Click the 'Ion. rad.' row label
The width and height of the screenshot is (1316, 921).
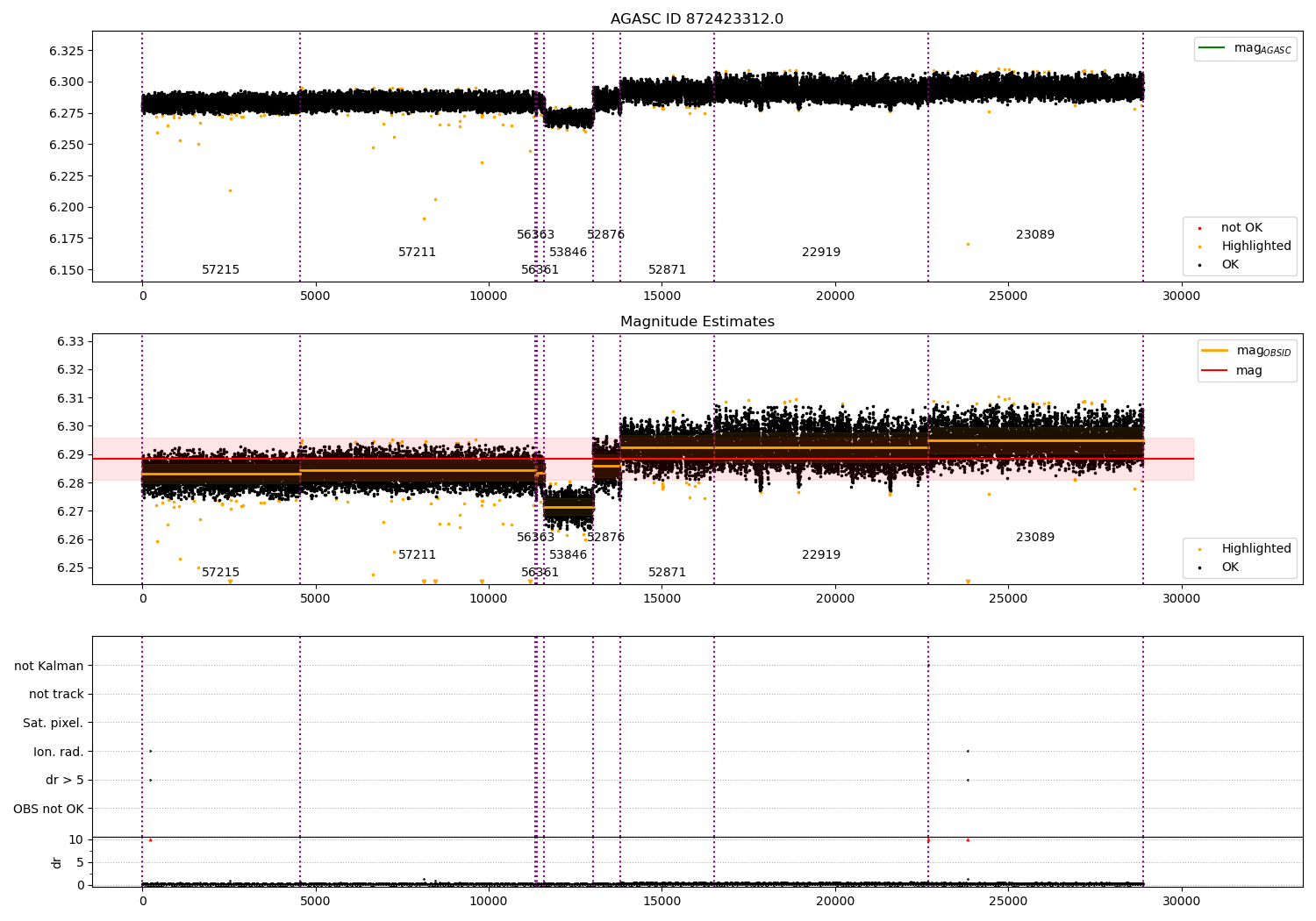click(x=59, y=752)
